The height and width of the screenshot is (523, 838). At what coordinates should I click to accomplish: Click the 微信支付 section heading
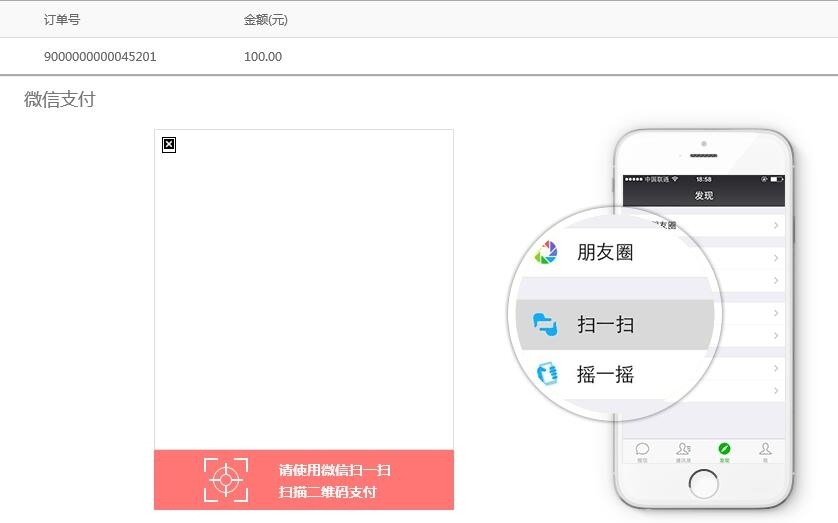pos(60,99)
